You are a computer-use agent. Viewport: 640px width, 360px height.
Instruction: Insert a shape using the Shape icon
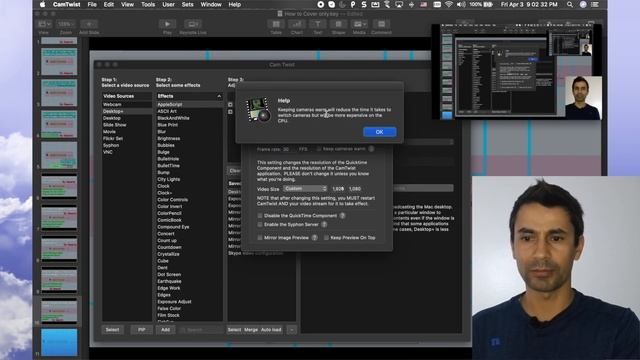click(x=338, y=24)
